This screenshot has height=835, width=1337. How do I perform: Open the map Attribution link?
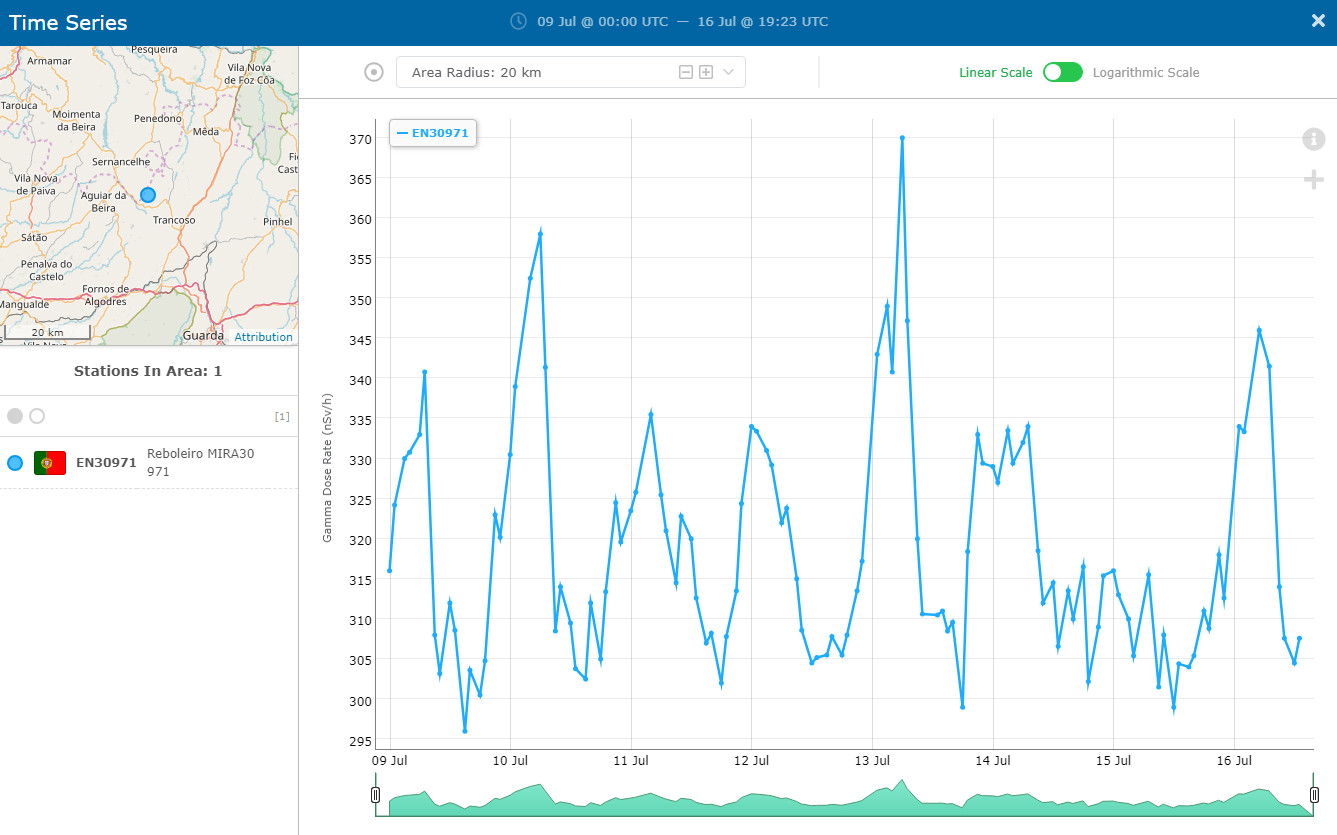pyautogui.click(x=263, y=337)
